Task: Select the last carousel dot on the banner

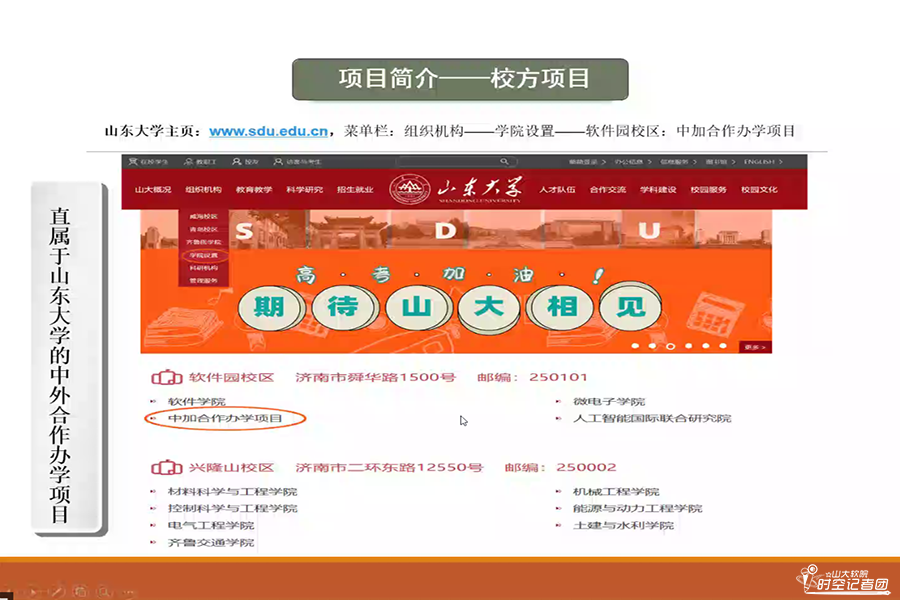Action: [723, 346]
